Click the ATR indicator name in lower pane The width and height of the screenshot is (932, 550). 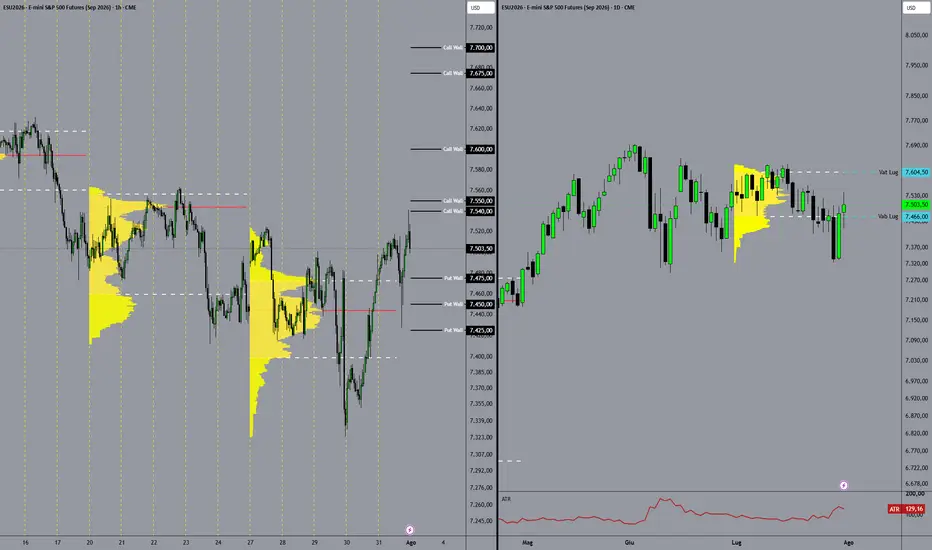click(x=506, y=499)
